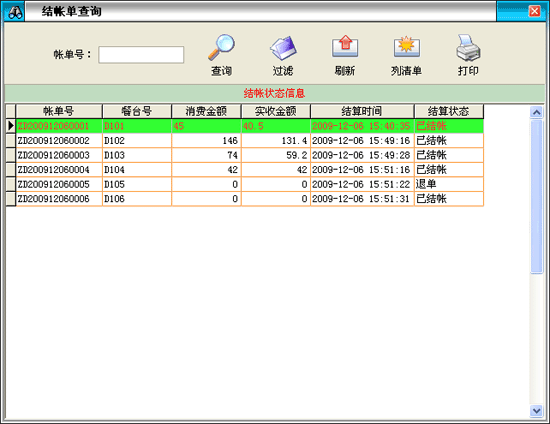Click the 结算时间 column header

(362, 112)
